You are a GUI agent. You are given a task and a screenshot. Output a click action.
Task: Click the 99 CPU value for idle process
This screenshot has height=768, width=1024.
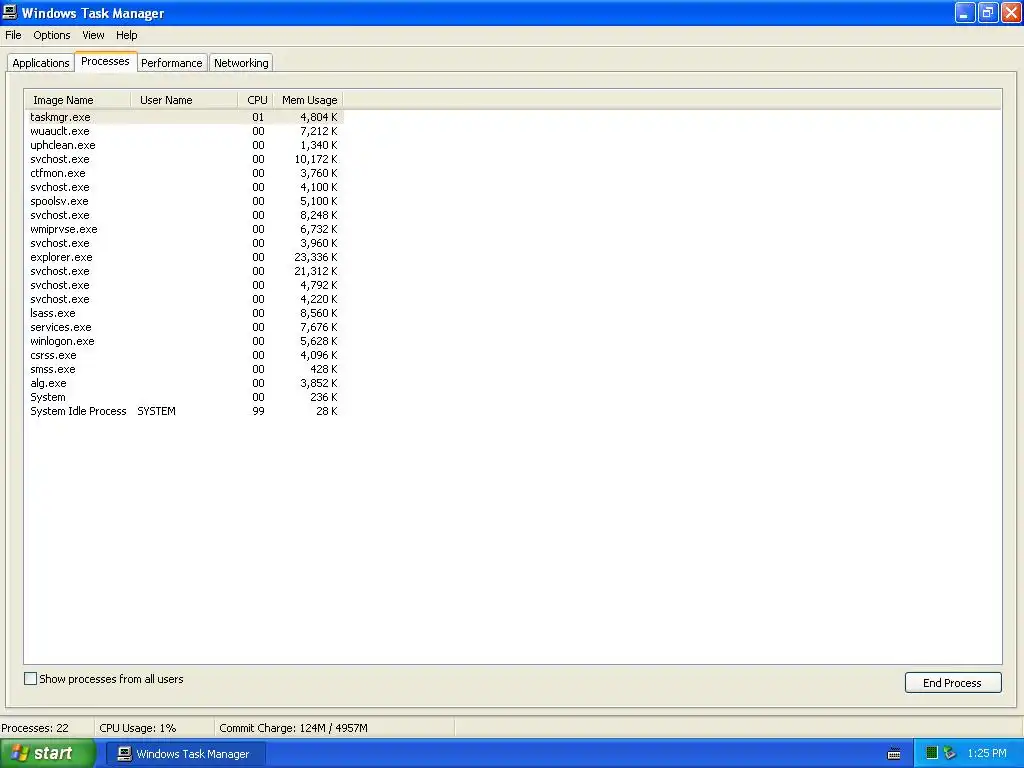point(259,411)
